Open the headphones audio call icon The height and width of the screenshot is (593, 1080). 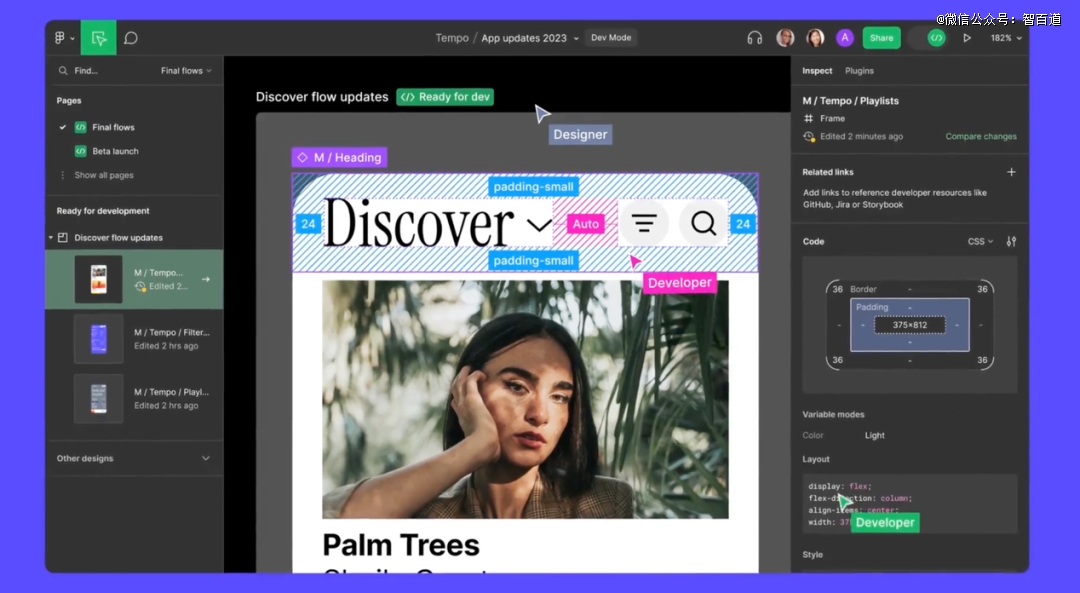pos(755,38)
